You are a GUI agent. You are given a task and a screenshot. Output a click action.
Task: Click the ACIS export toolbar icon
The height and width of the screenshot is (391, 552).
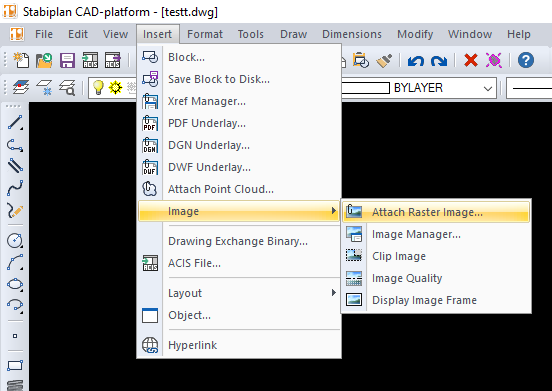coord(113,60)
